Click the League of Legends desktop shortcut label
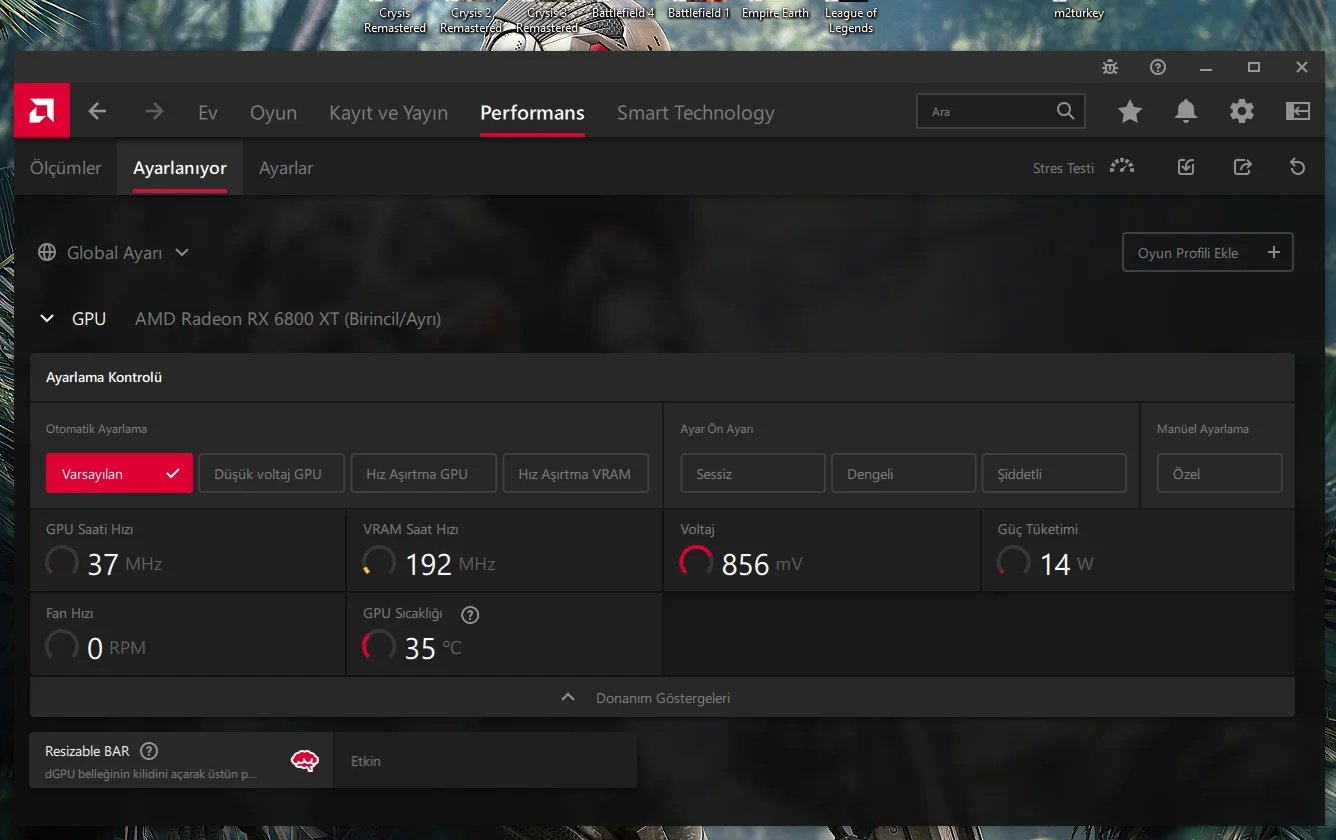The height and width of the screenshot is (840, 1336). [x=851, y=21]
